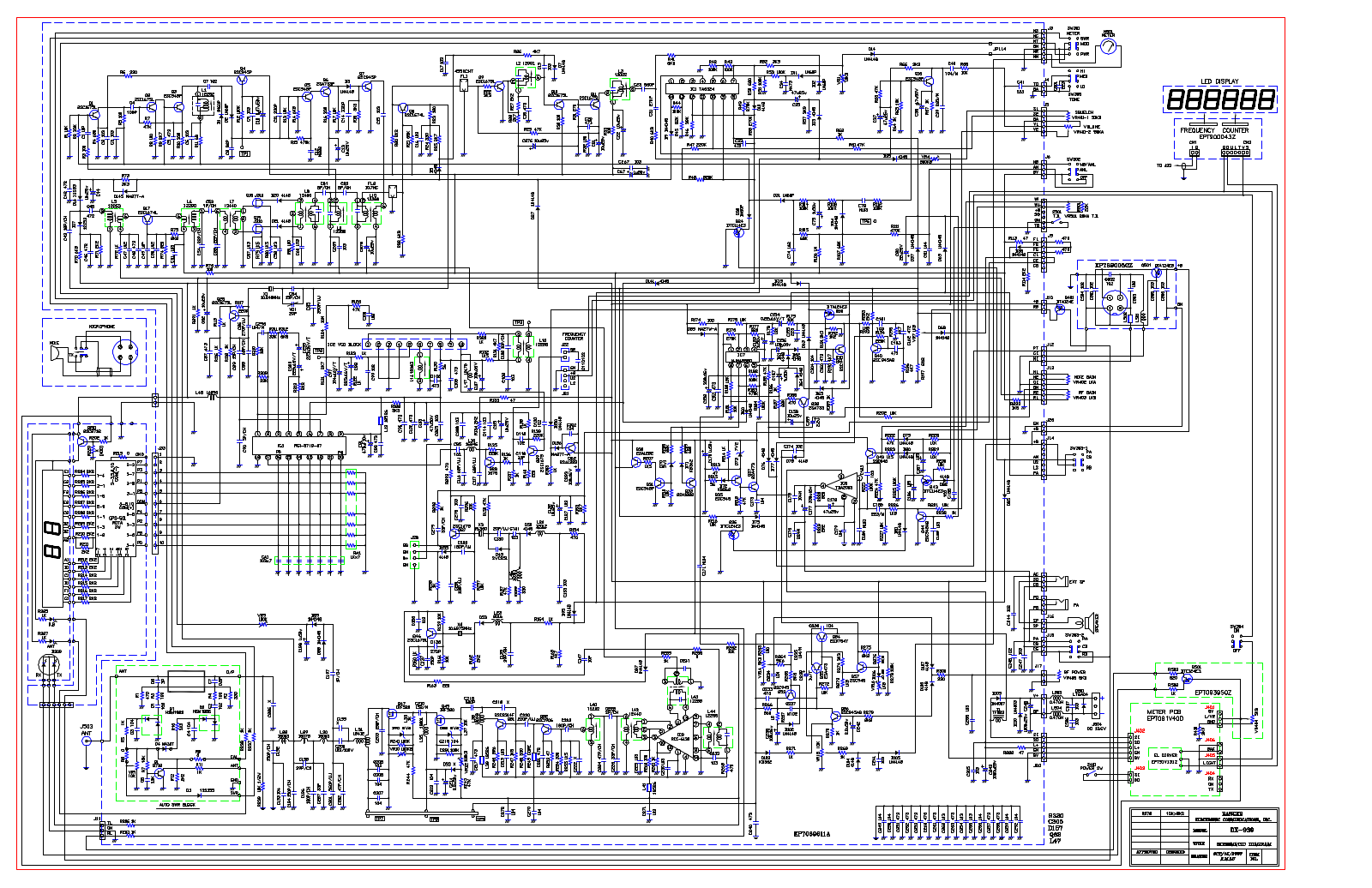Click the red J403 connector label

[1140, 769]
